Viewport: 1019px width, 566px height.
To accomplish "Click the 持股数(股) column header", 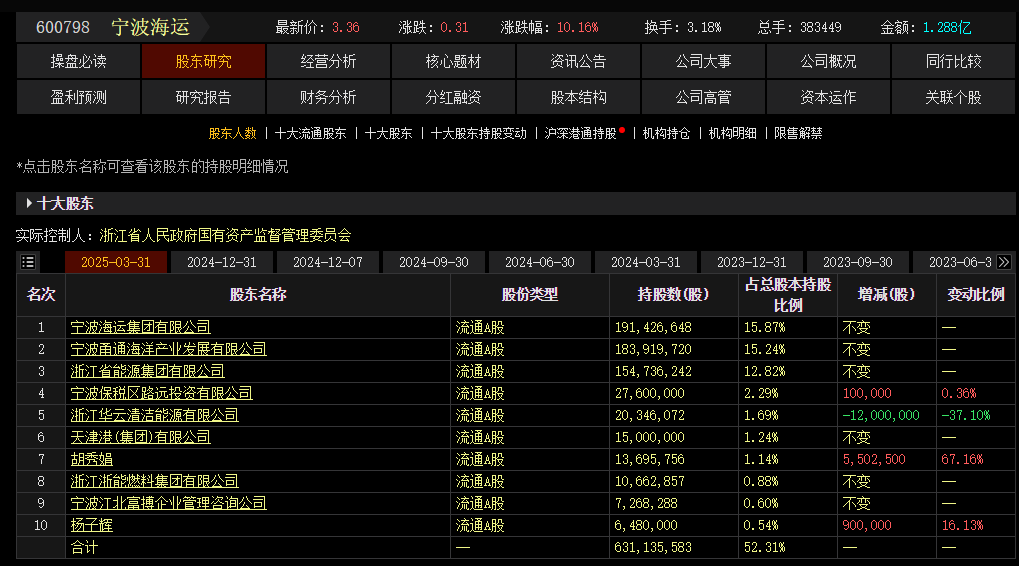I will click(x=673, y=294).
